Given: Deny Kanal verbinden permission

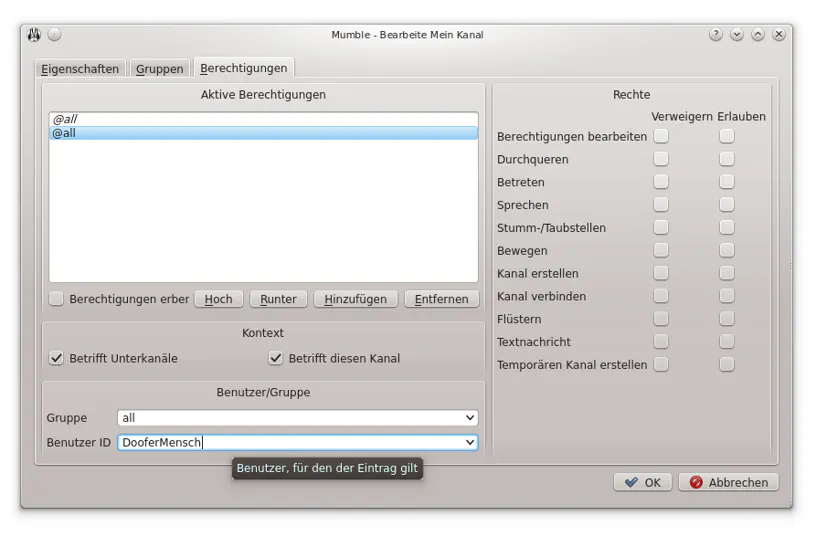Looking at the screenshot, I should coord(661,296).
